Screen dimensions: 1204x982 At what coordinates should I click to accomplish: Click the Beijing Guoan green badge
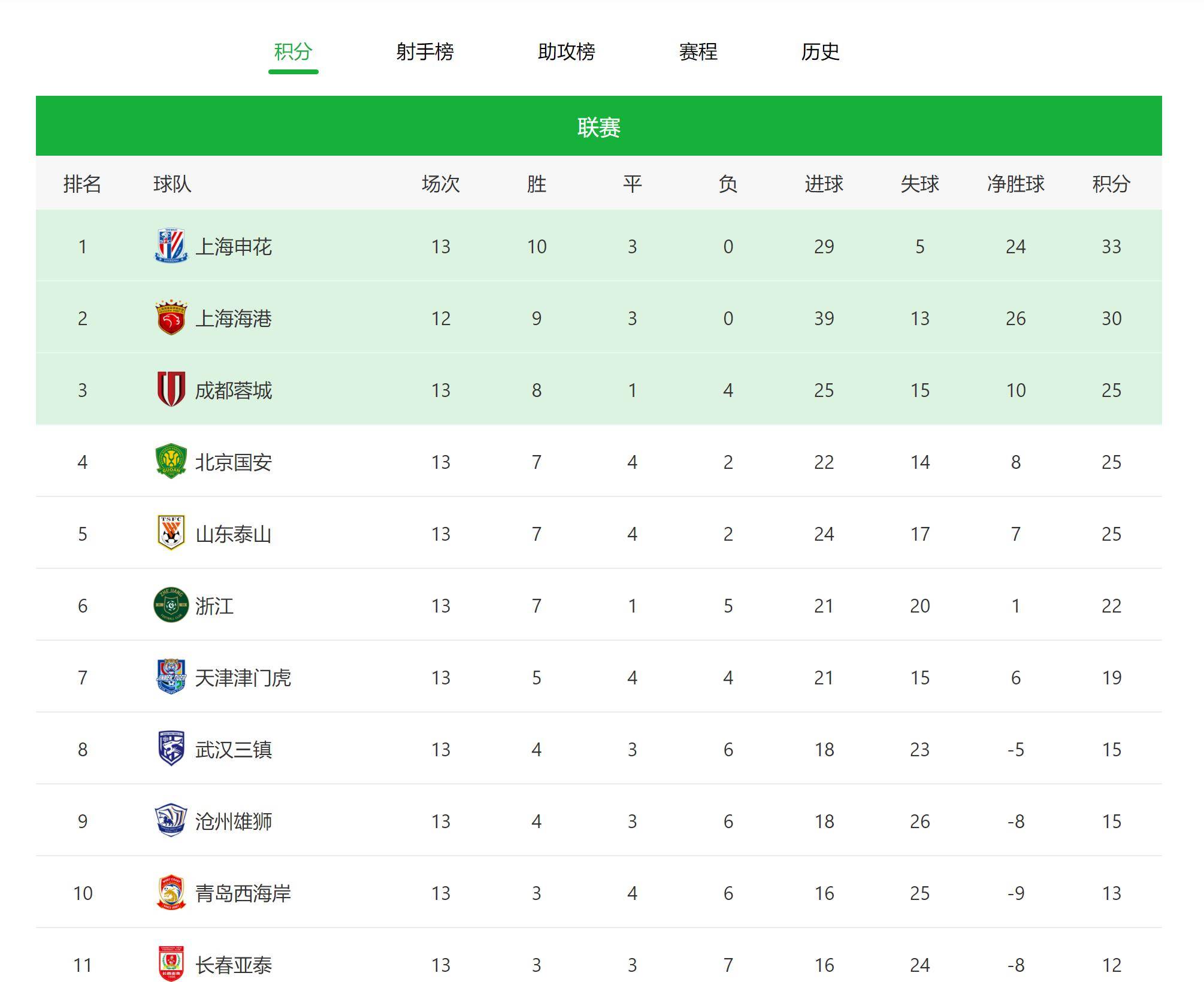coord(171,462)
